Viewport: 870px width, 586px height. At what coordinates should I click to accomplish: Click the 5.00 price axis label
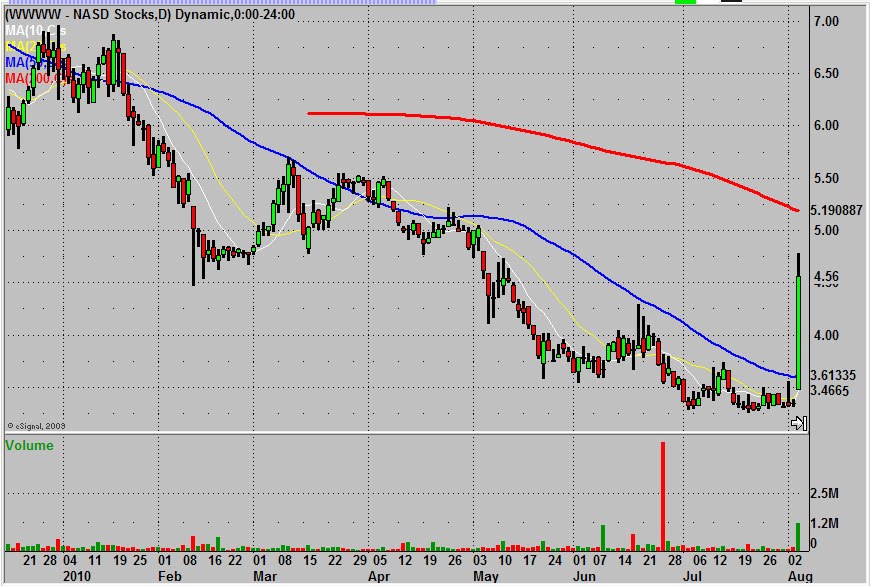tap(826, 230)
